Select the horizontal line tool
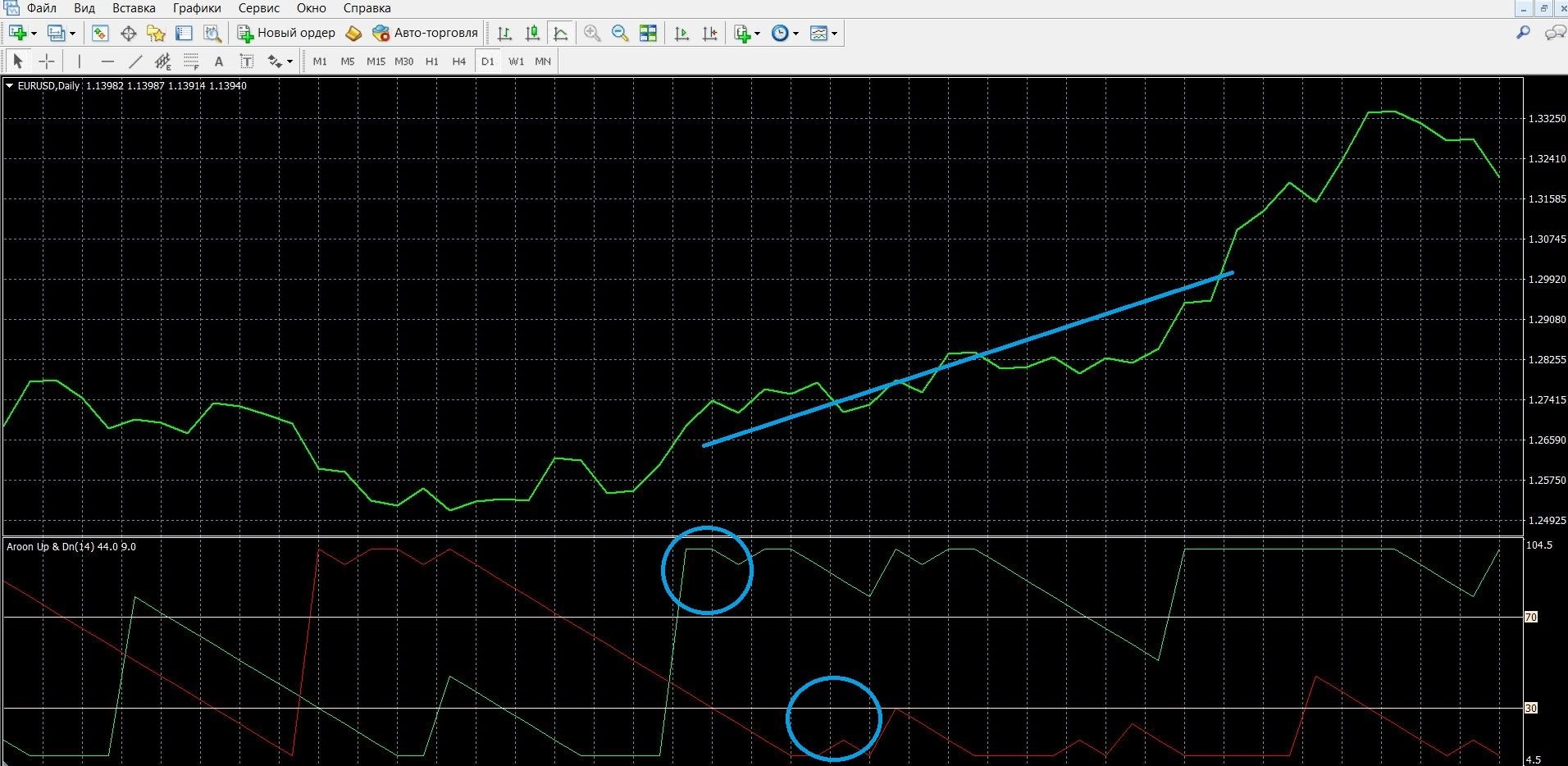 [x=107, y=61]
